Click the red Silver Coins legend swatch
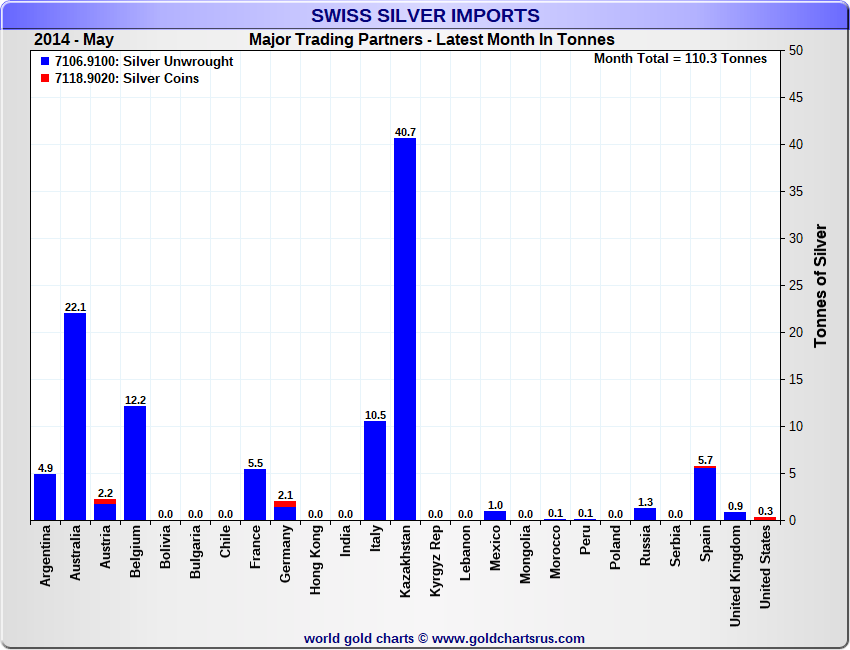 pyautogui.click(x=44, y=79)
